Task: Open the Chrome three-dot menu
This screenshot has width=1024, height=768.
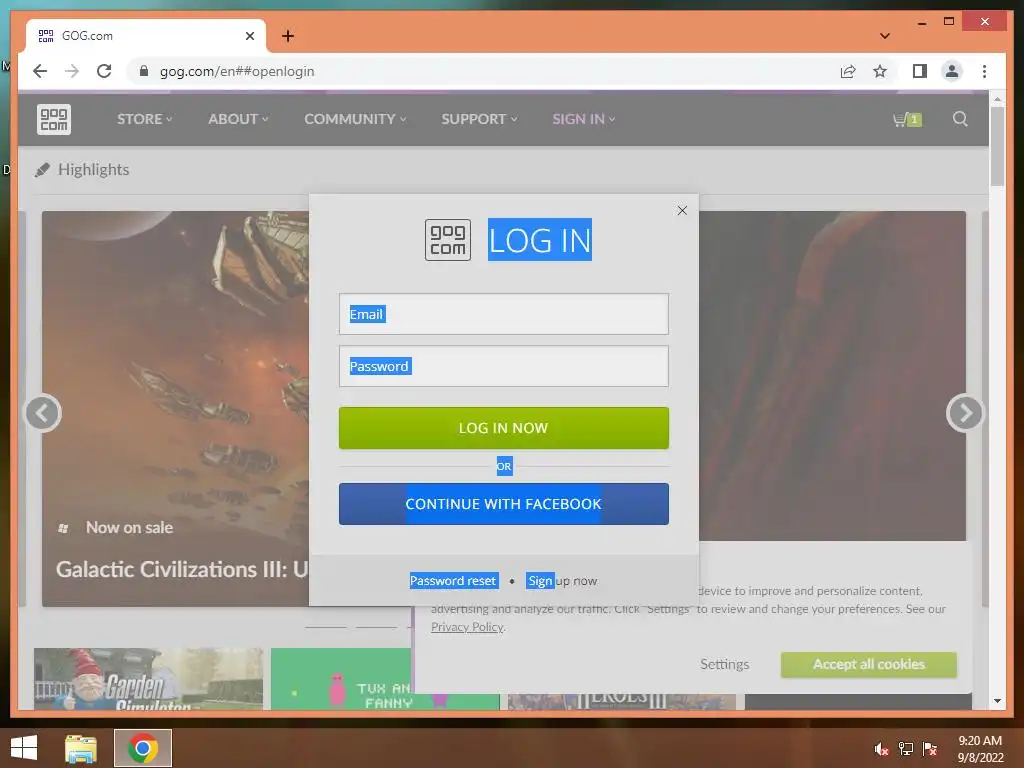Action: [984, 71]
